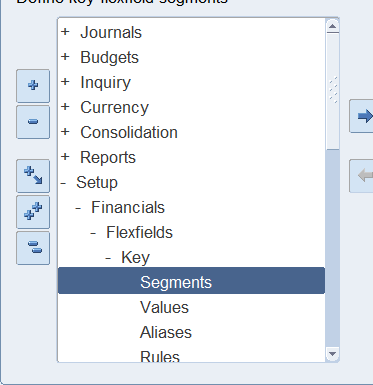Click the scrollbar up arrow

332,26
